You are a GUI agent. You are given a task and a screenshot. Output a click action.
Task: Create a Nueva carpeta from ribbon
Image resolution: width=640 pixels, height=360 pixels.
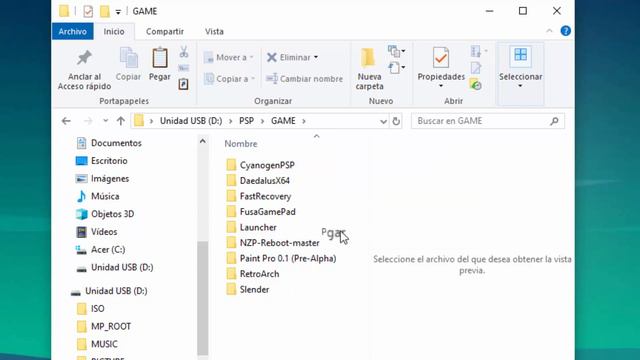click(369, 68)
